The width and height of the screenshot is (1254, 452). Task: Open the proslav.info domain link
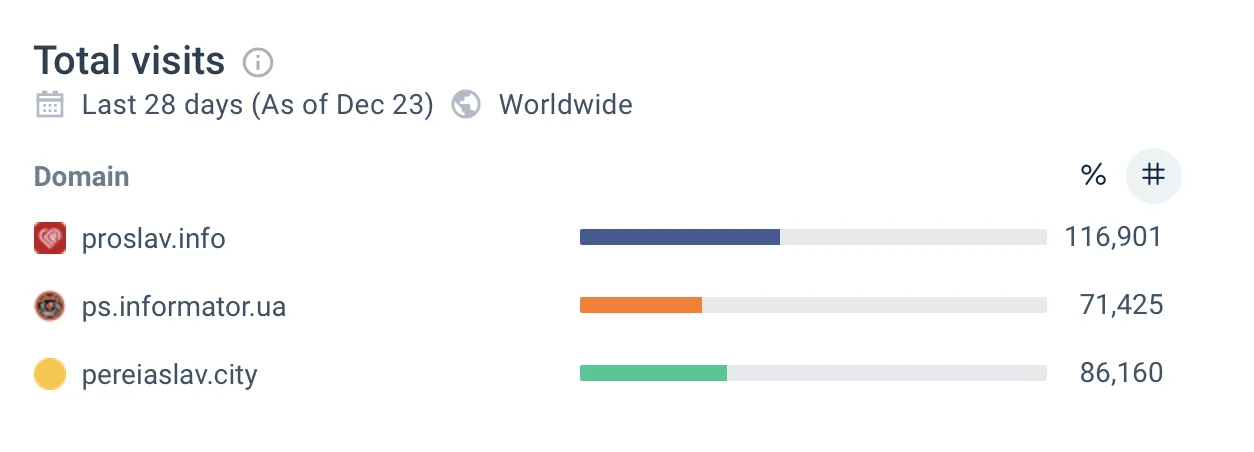click(153, 239)
